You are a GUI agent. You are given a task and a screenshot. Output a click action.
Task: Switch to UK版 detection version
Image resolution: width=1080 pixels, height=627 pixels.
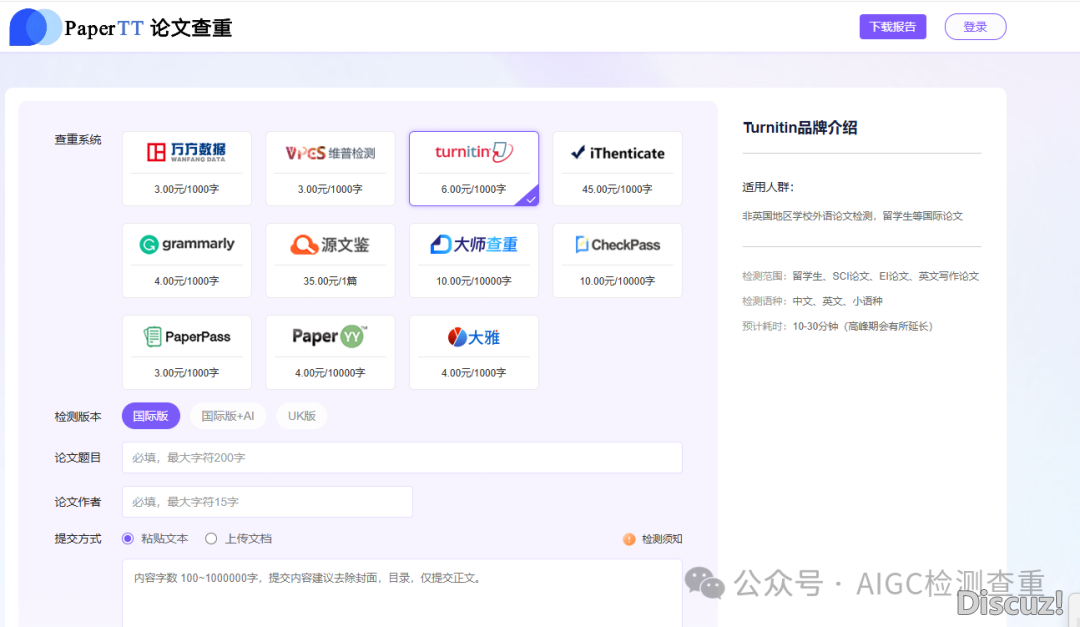tap(301, 416)
